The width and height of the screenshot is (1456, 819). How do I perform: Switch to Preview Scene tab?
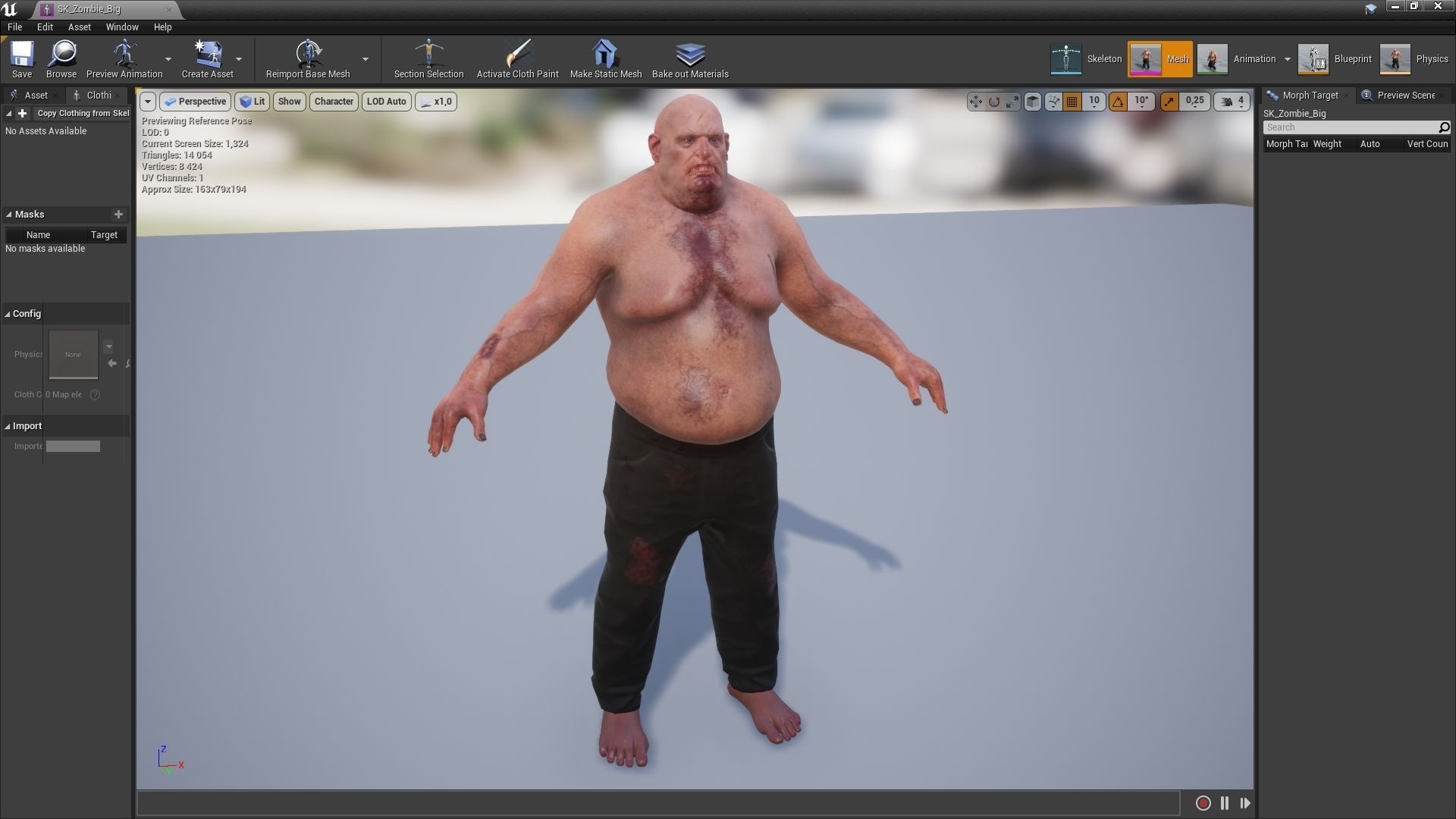click(1401, 96)
